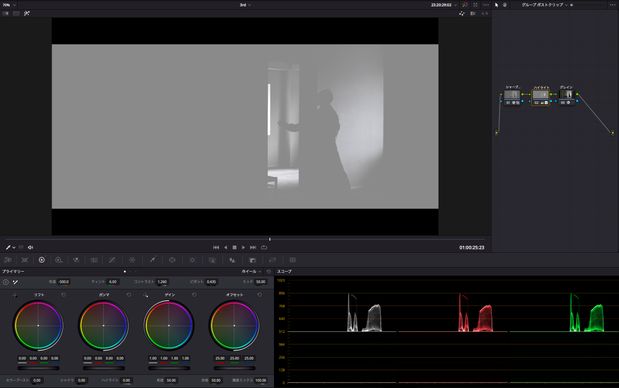Open the ホイール mode dropdown
Screen dimensions: 619x388
coord(251,272)
